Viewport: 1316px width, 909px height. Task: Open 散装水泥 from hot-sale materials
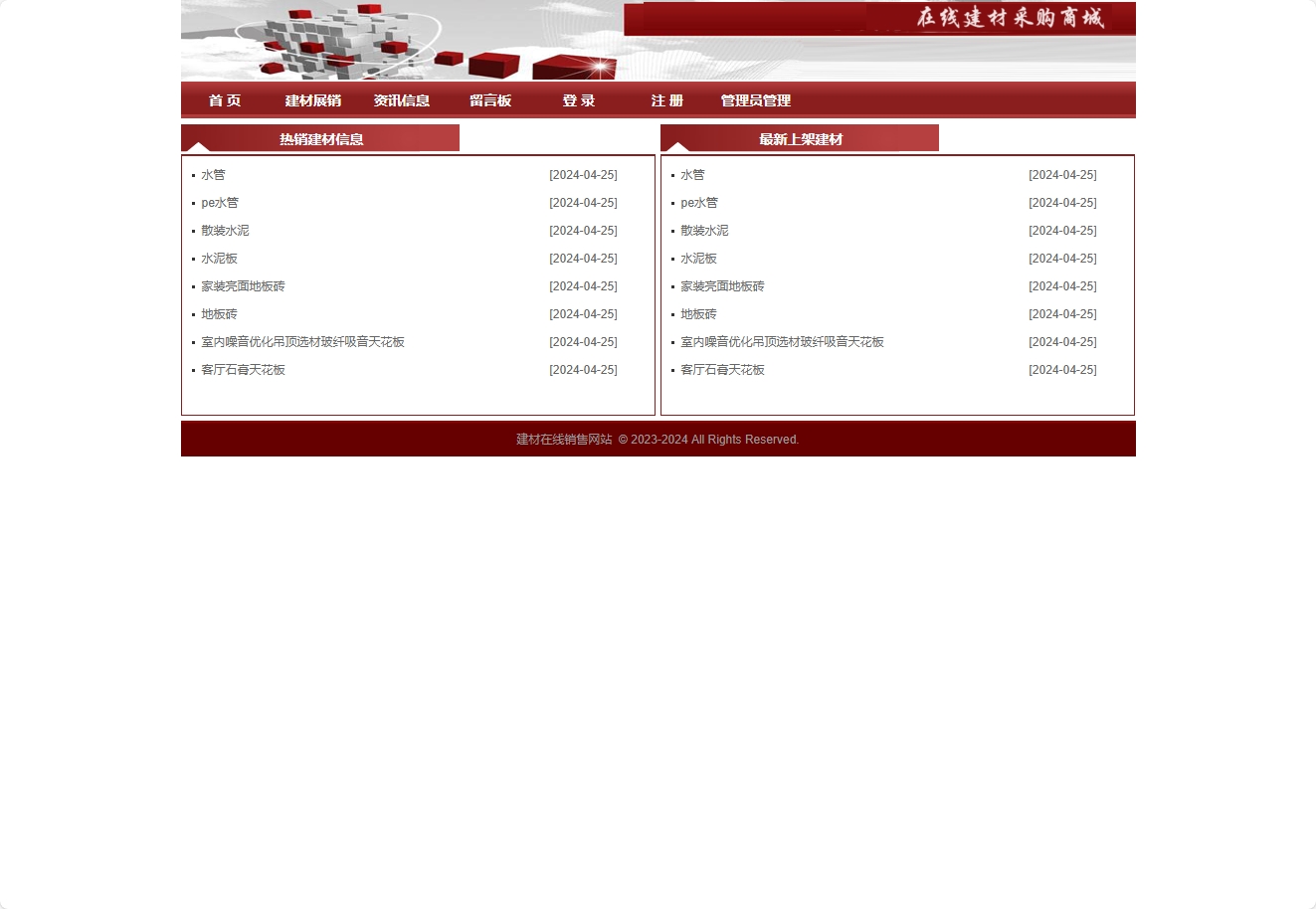[225, 230]
